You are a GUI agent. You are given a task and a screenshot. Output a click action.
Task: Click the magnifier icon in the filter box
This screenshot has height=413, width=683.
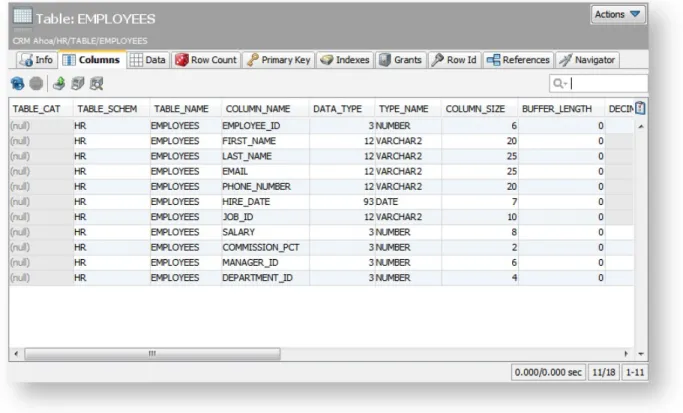click(559, 83)
